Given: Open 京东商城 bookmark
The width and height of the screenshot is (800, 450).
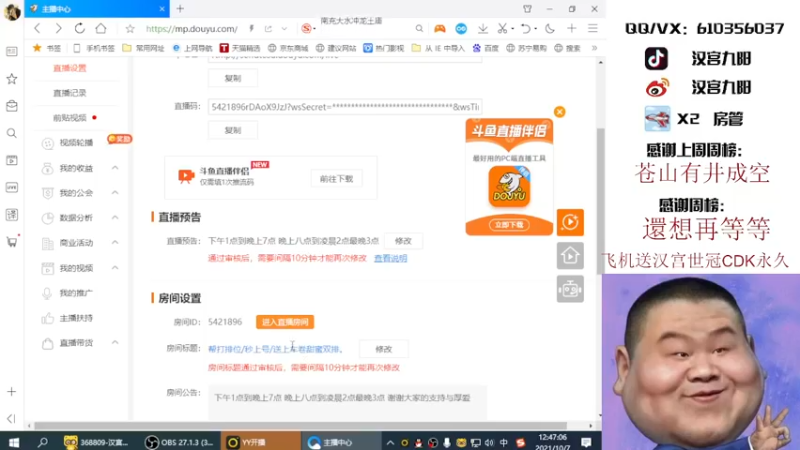Looking at the screenshot, I should pos(288,48).
